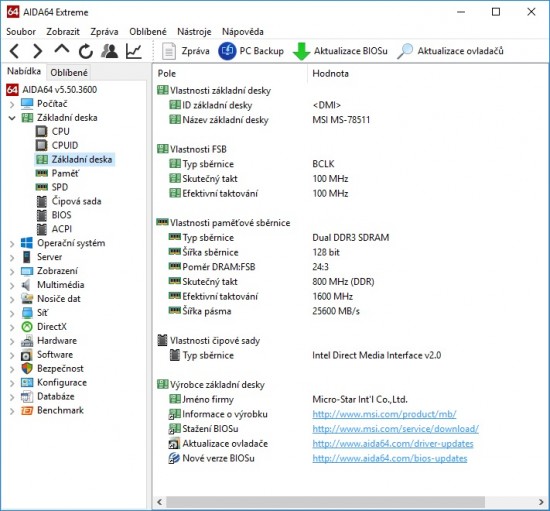Click the users icon in toolbar
Image resolution: width=550 pixels, height=511 pixels.
point(109,51)
